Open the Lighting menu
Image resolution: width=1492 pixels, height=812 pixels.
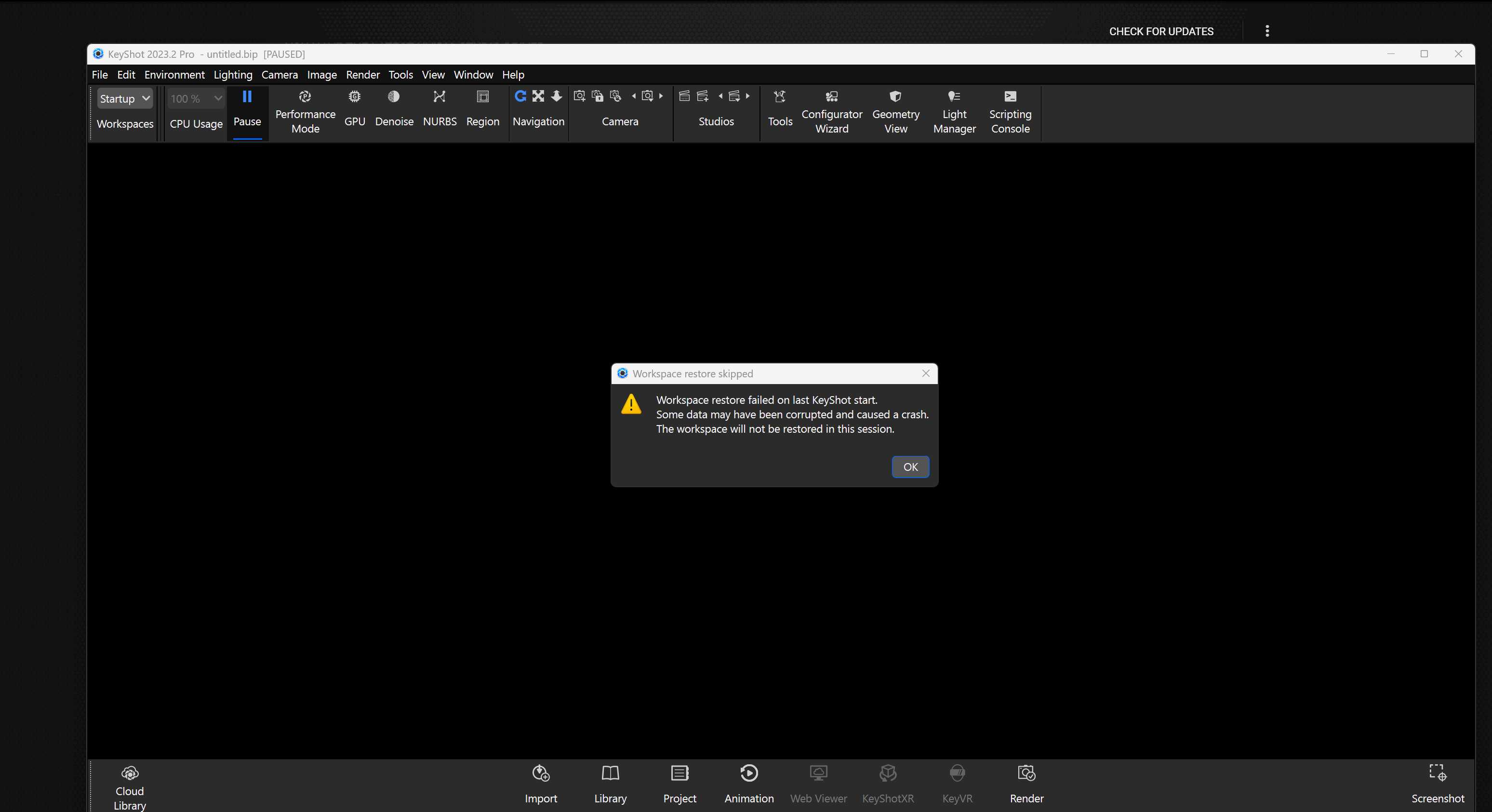pos(233,75)
